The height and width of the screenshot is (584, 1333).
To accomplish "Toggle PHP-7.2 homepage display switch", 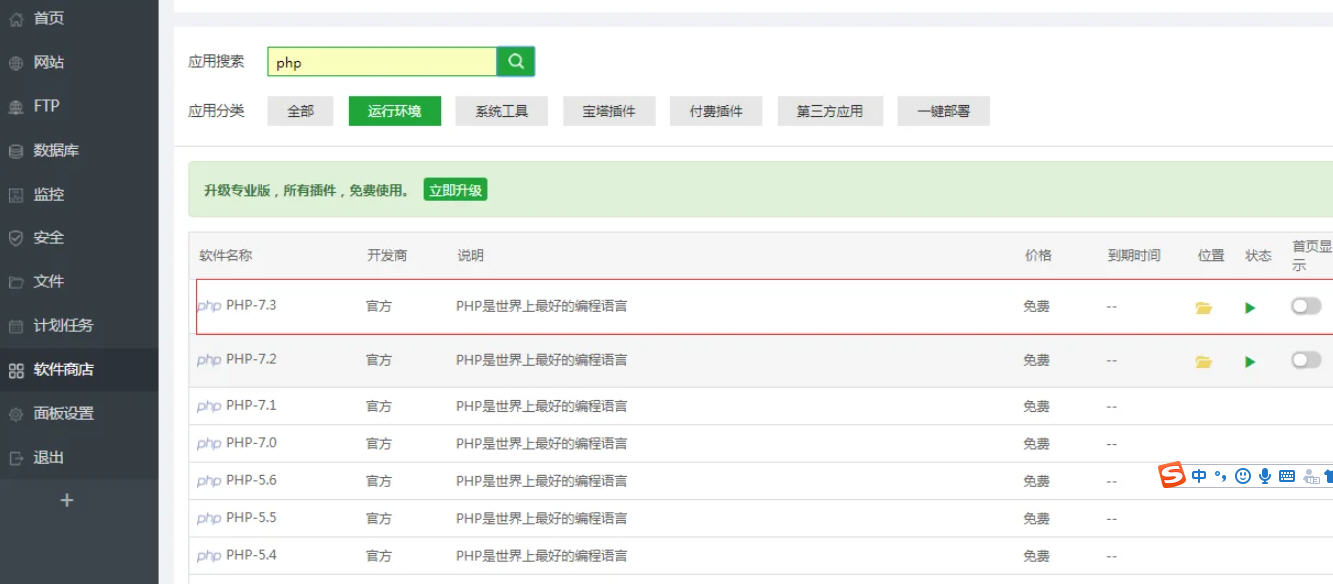I will click(x=1305, y=360).
